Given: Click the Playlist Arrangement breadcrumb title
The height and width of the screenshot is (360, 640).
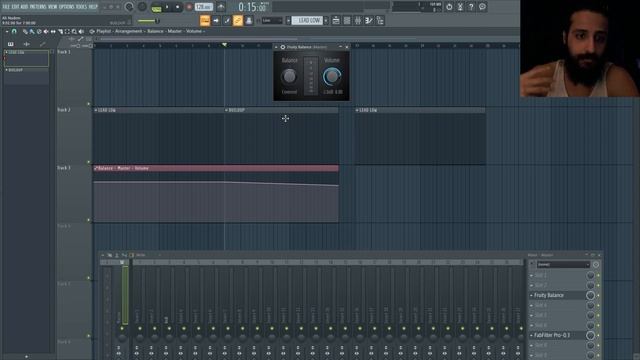Looking at the screenshot, I should [x=119, y=31].
